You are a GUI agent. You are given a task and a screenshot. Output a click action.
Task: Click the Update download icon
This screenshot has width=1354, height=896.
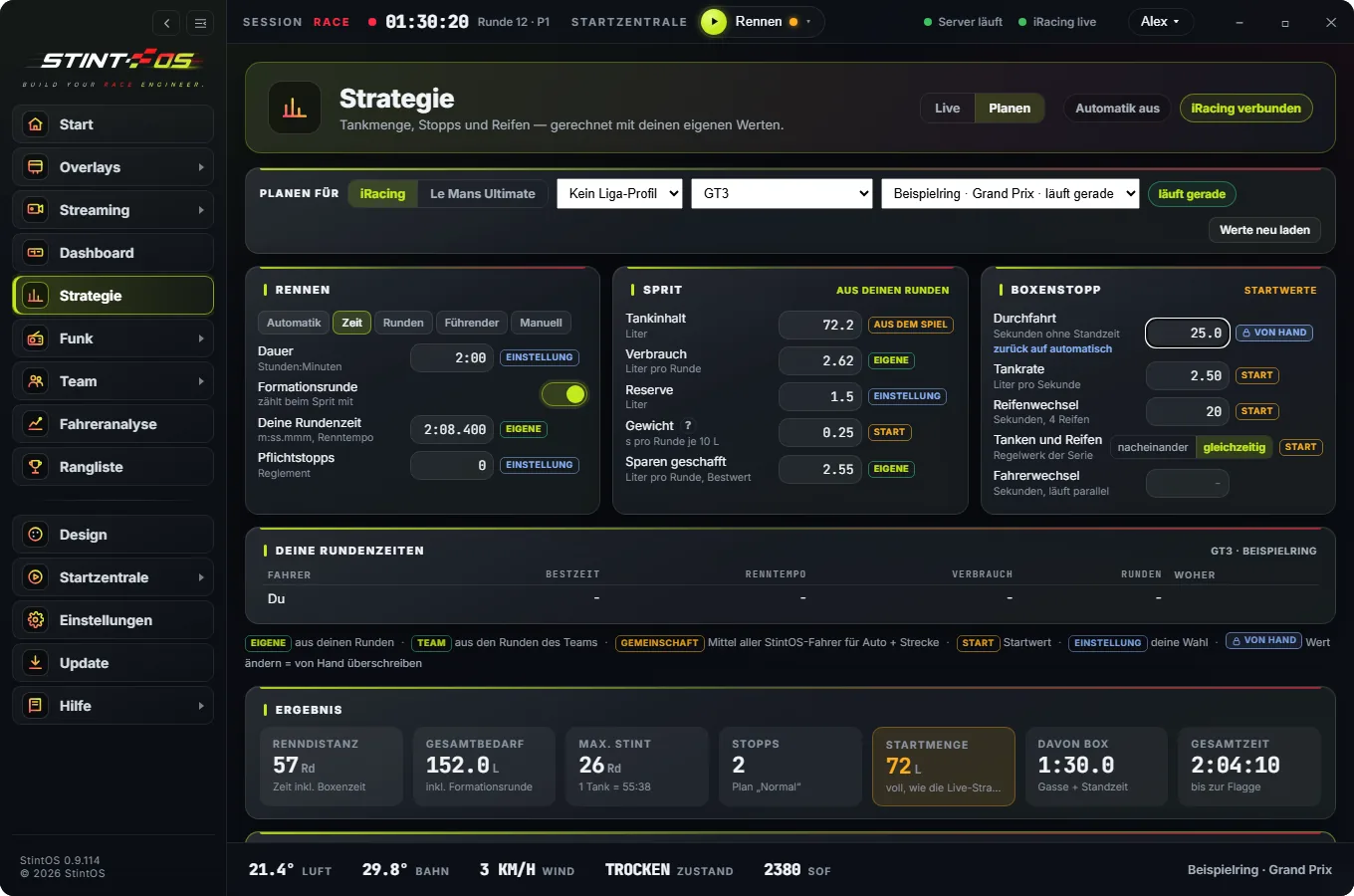pyautogui.click(x=36, y=663)
